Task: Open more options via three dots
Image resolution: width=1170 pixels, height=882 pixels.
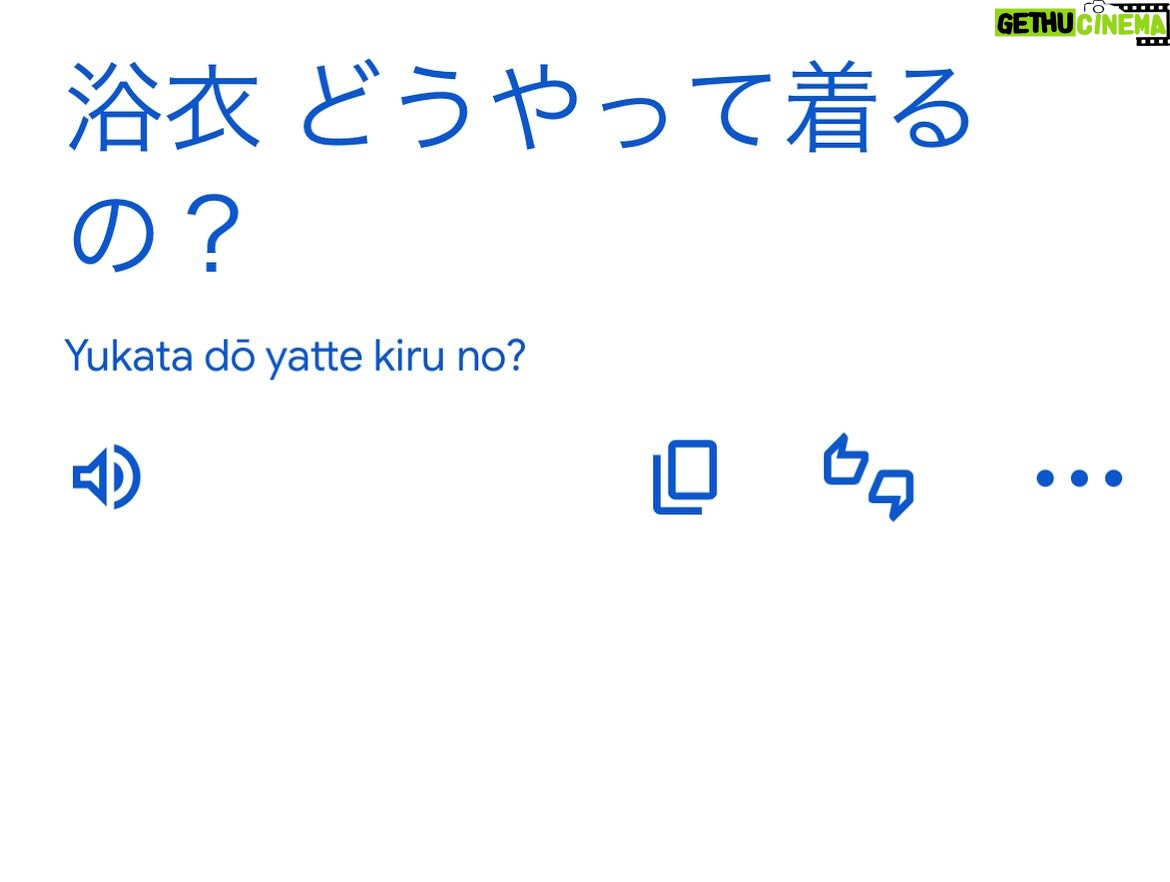Action: point(1079,478)
